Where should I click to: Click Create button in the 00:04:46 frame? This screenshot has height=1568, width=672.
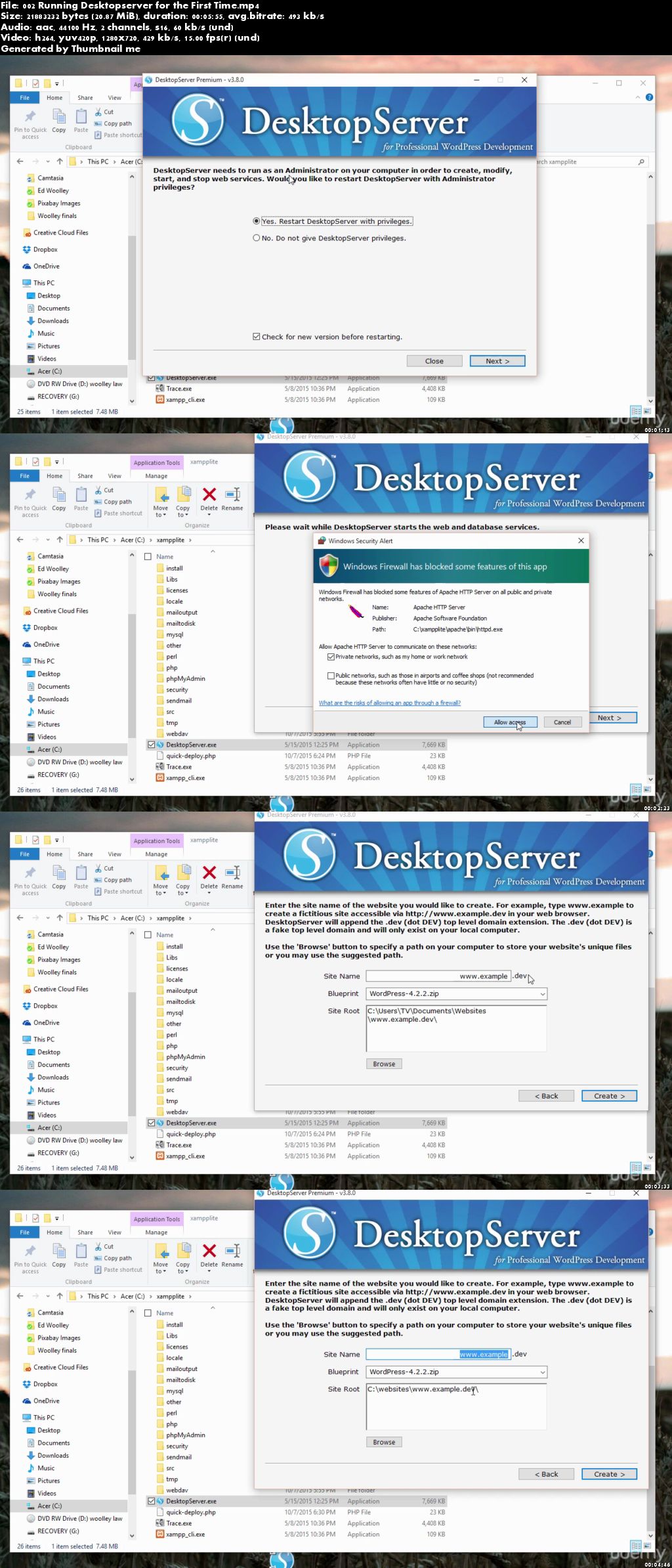[x=609, y=1474]
